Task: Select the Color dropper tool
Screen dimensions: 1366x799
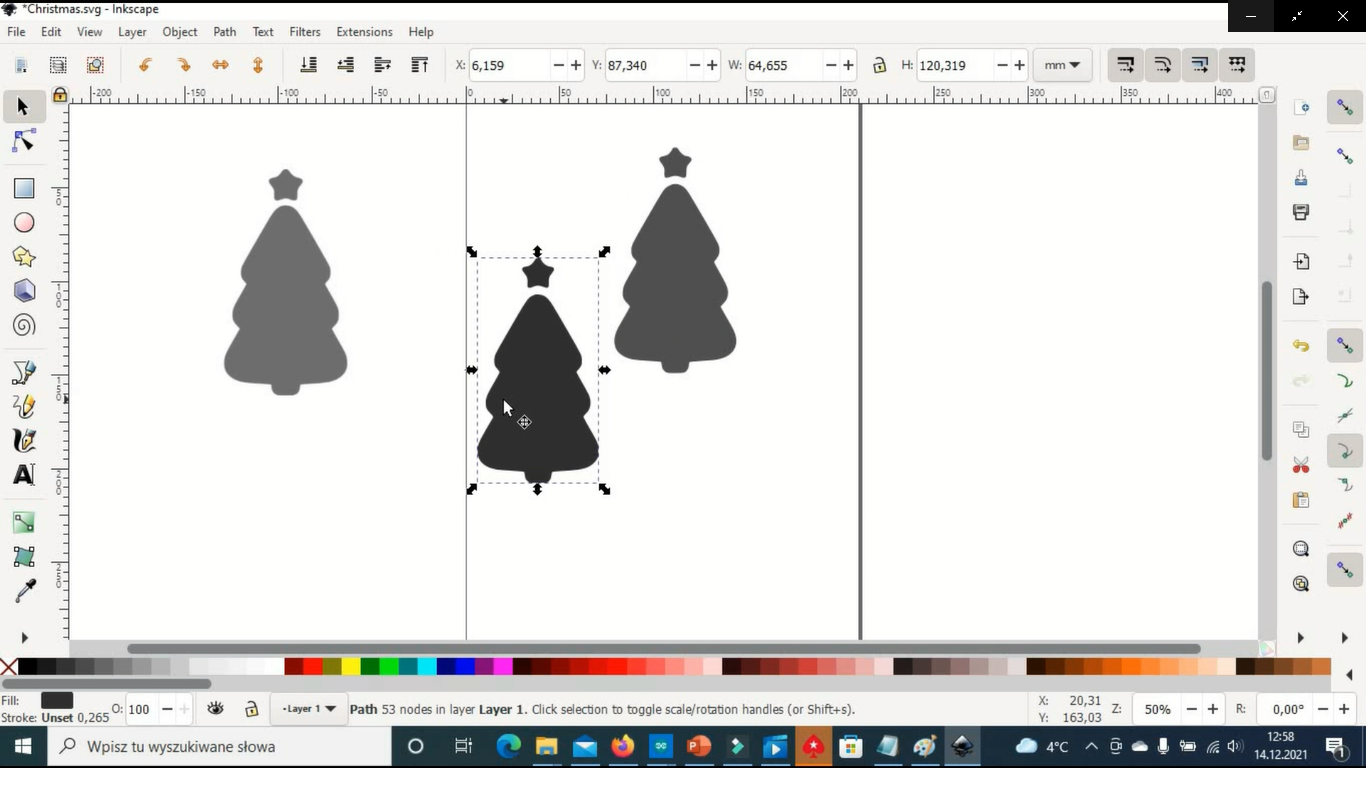Action: pos(23,591)
